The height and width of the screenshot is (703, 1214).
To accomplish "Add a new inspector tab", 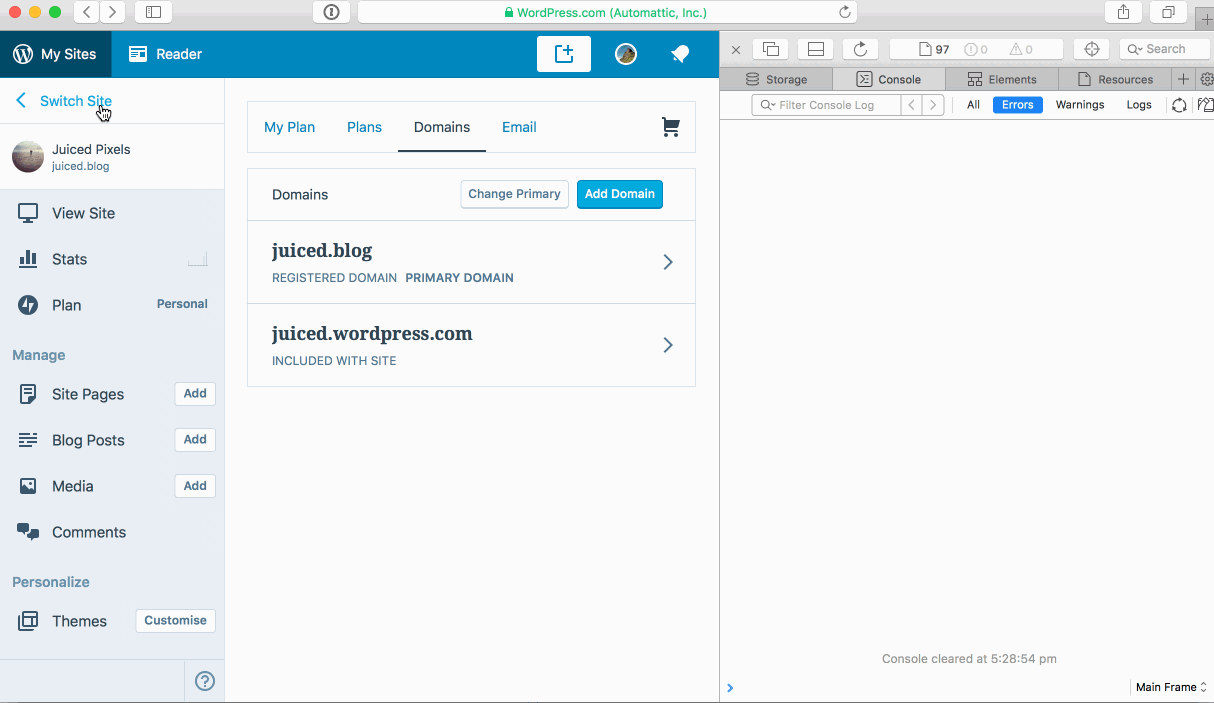I will click(1183, 79).
